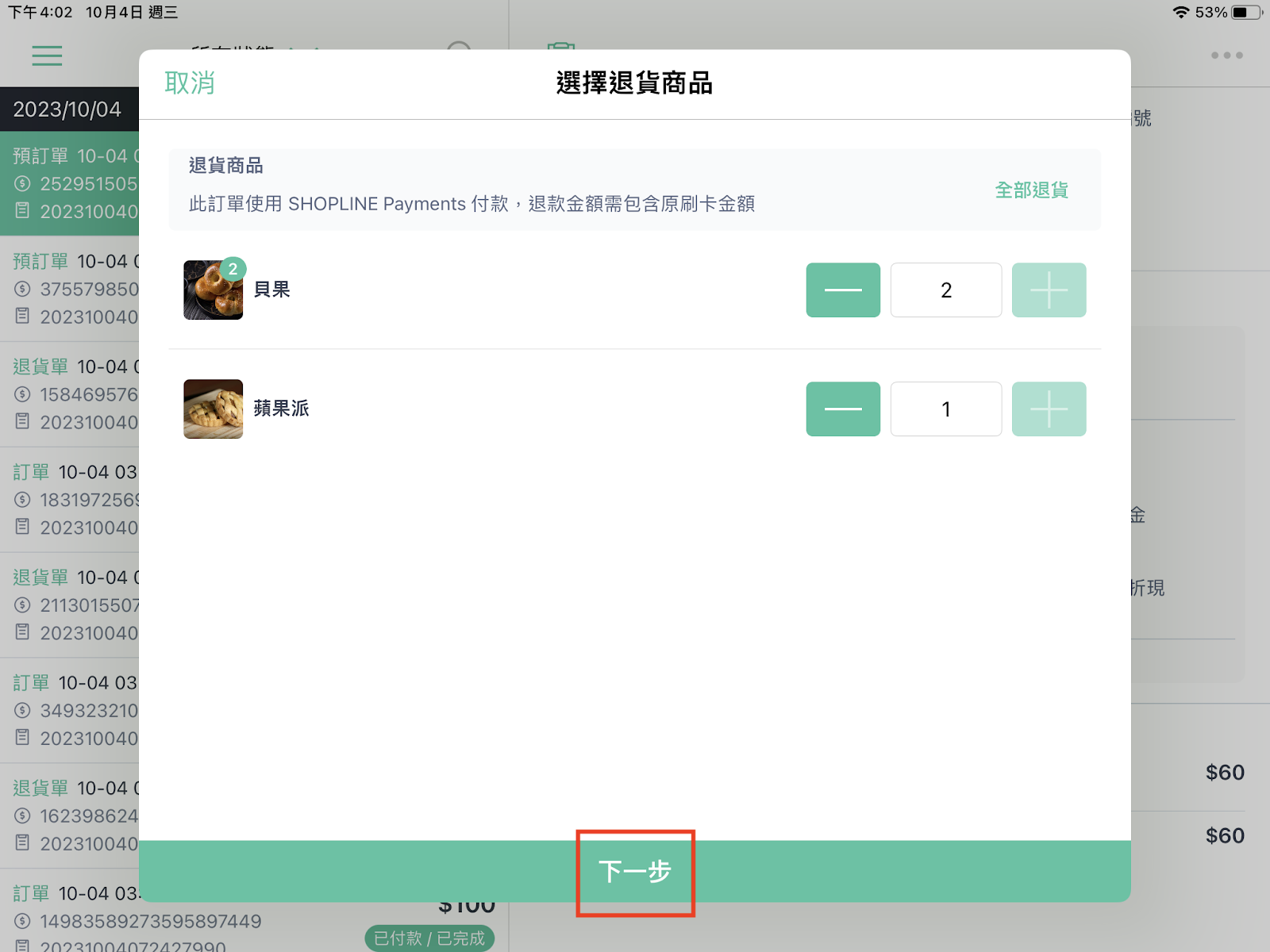The image size is (1270, 952).
Task: Open the order numbered 1831972569
Action: pyautogui.click(x=70, y=500)
